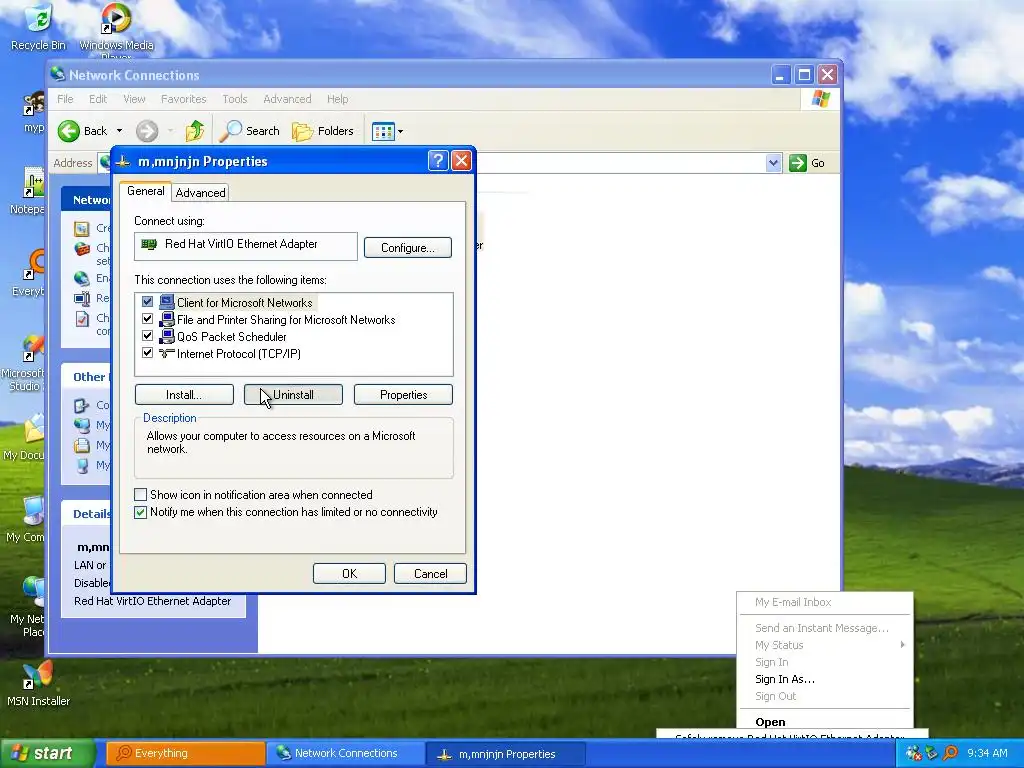
Task: Click Cancel in the Properties dialog
Action: tap(430, 573)
